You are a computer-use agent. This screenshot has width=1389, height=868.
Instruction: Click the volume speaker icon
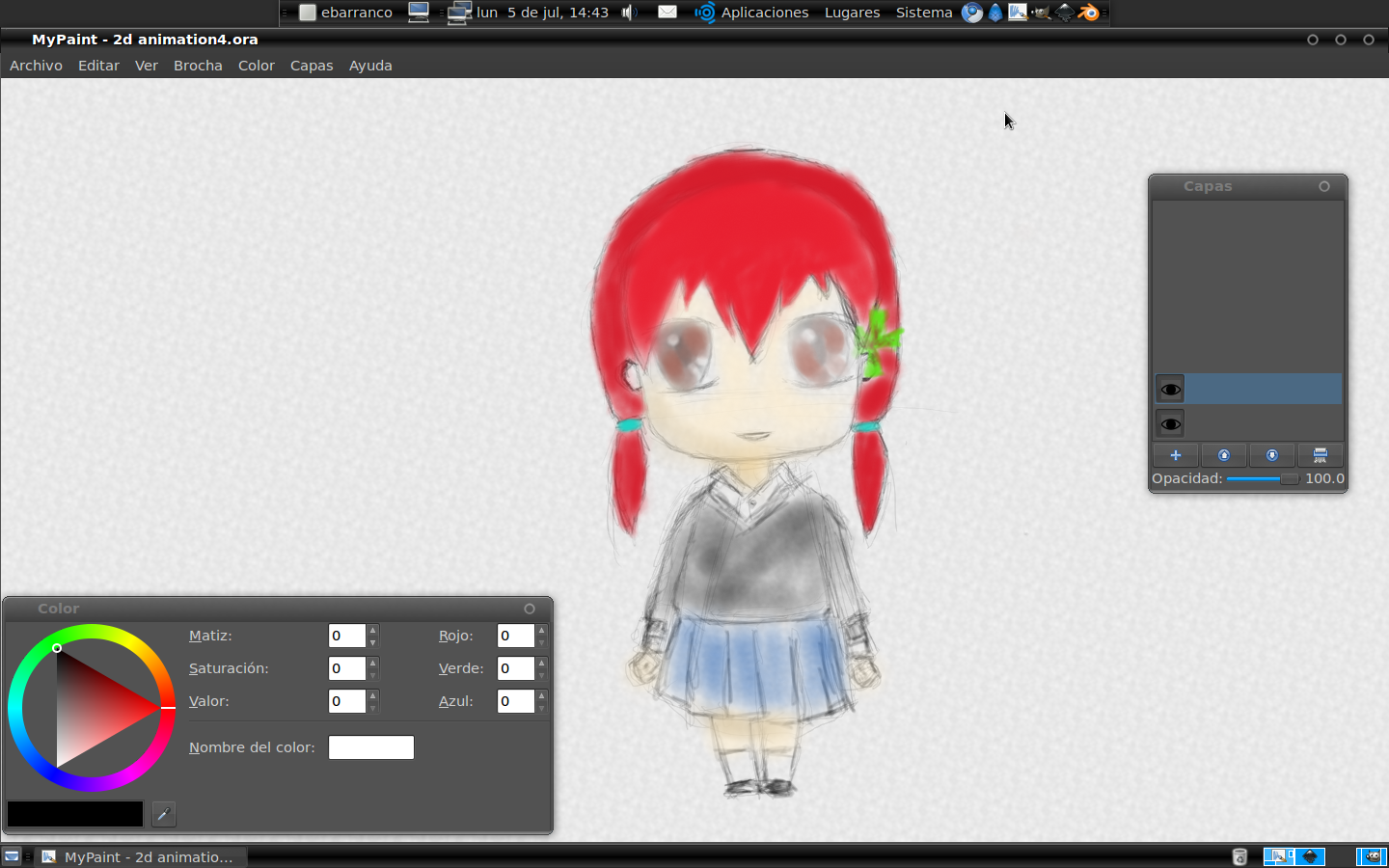pos(629,13)
